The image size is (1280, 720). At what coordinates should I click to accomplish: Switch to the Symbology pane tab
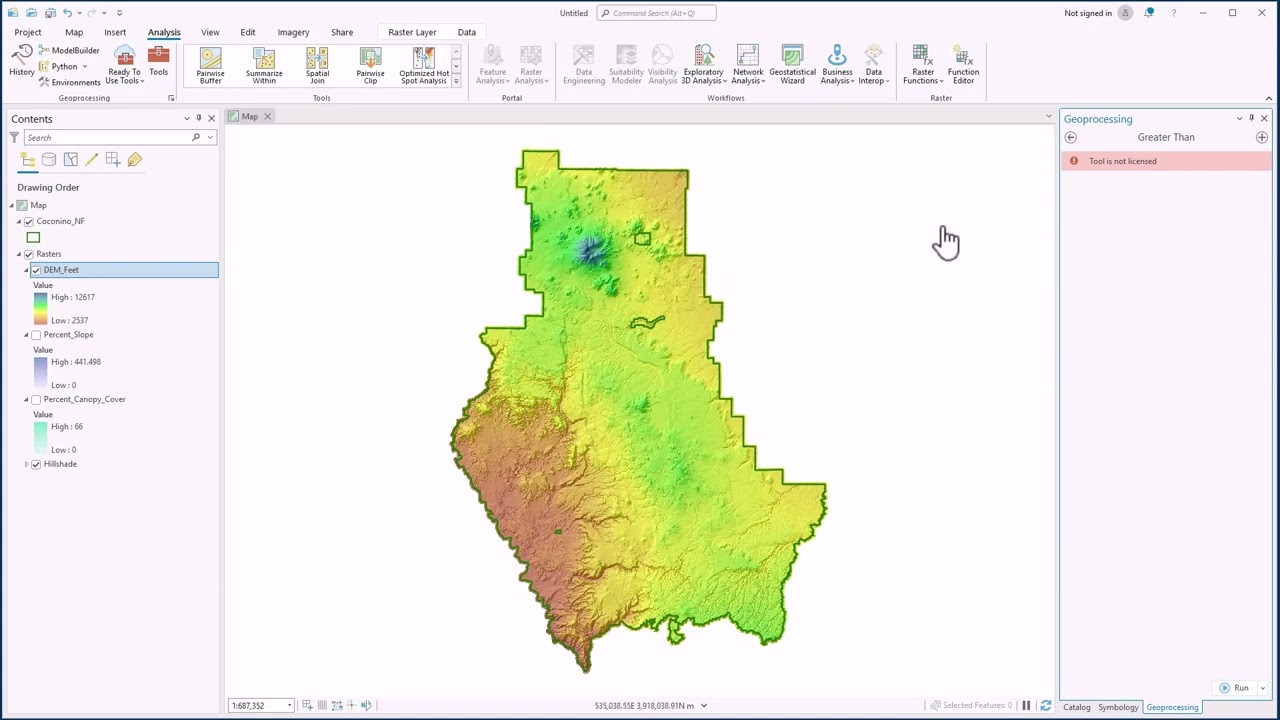[x=1118, y=707]
